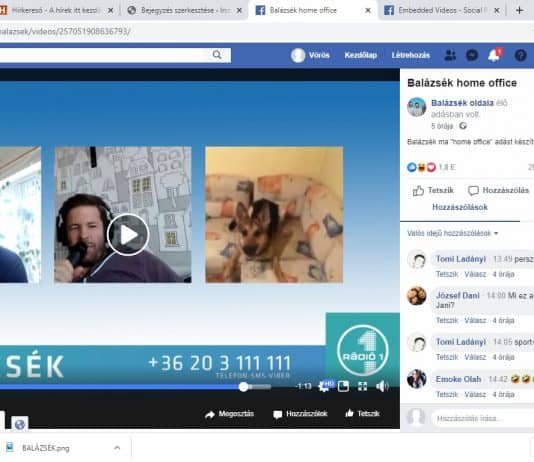534x462 pixels.
Task: Open the help question mark icon
Action: point(520,55)
